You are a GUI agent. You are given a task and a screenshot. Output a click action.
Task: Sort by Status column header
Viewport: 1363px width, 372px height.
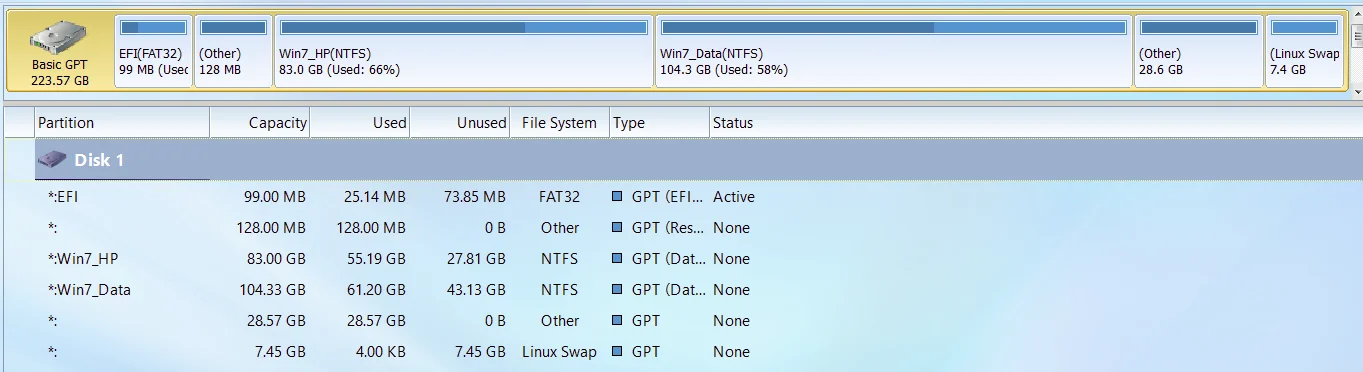tap(733, 123)
